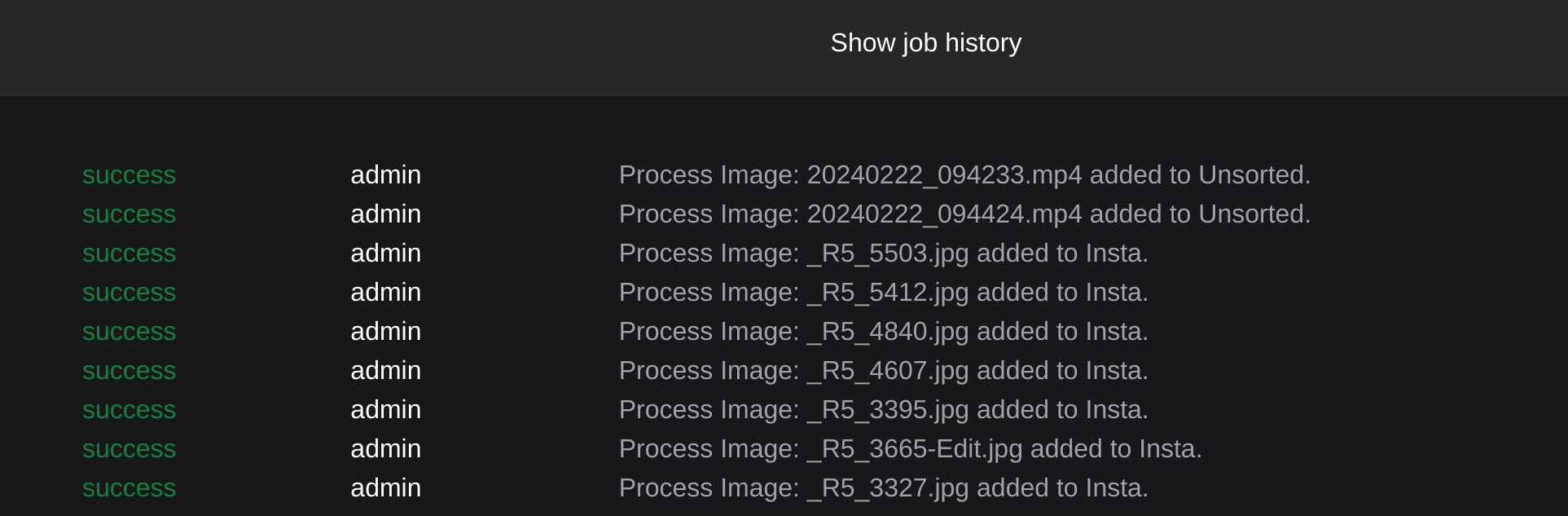This screenshot has height=516, width=1568.
Task: Select the _R5_4607.jpg added to Insta message
Action: pyautogui.click(x=884, y=371)
